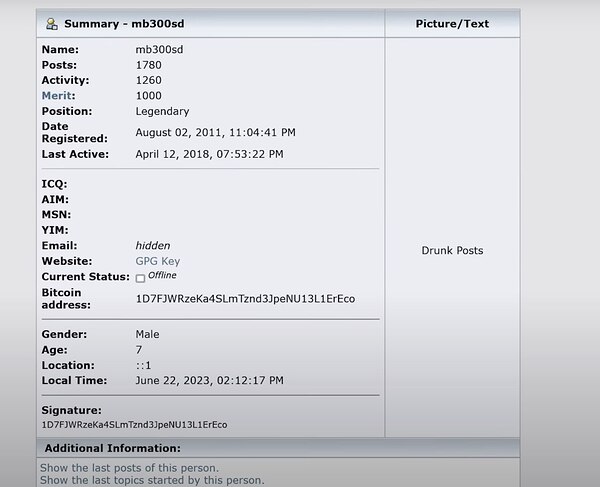The width and height of the screenshot is (600, 487).
Task: Click the name value mb300sd
Action: coord(159,50)
